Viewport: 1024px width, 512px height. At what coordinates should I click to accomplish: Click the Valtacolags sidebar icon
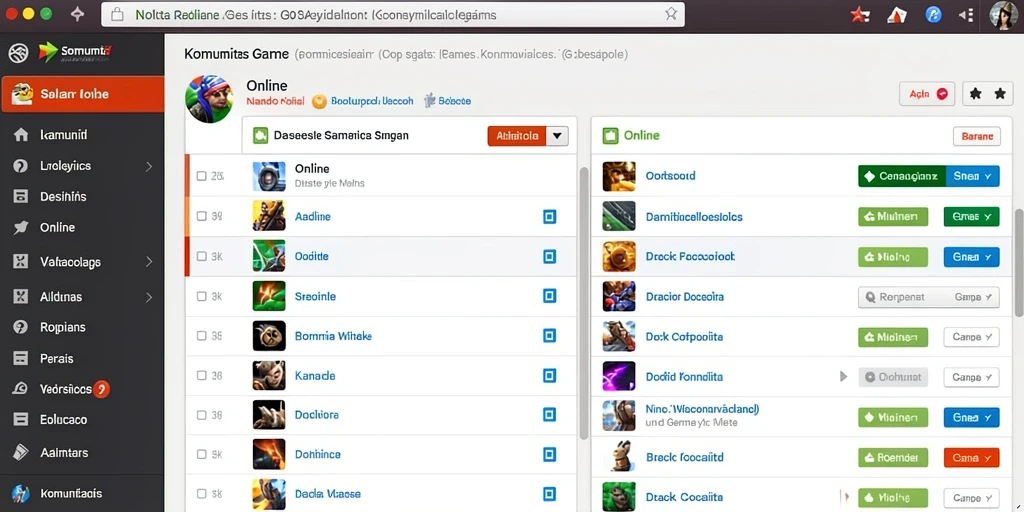click(x=21, y=263)
